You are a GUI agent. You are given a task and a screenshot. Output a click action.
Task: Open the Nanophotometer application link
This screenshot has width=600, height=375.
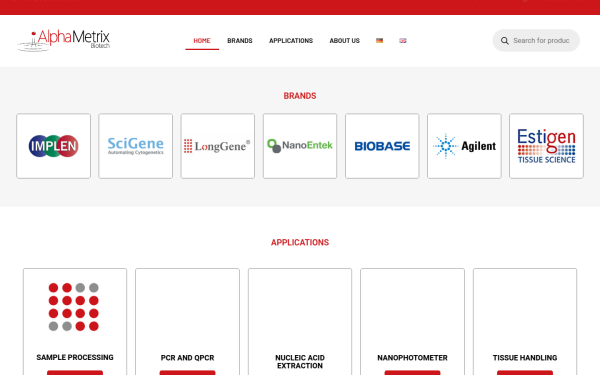click(x=412, y=358)
